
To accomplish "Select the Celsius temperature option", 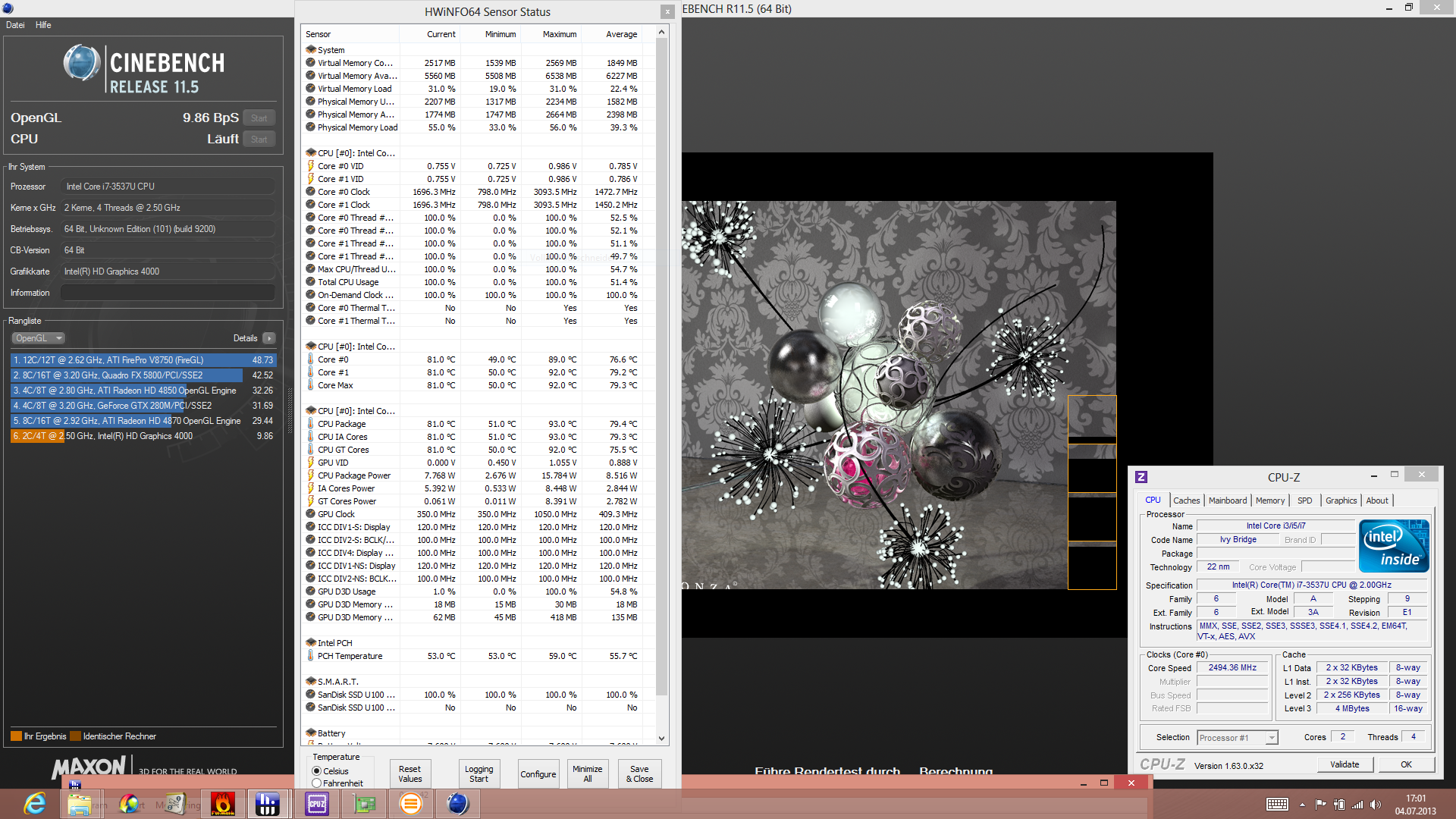I will [317, 771].
